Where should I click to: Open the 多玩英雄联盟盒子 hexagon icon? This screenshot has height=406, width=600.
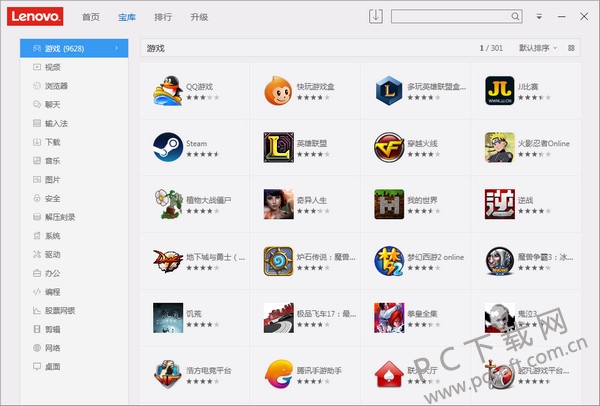389,90
